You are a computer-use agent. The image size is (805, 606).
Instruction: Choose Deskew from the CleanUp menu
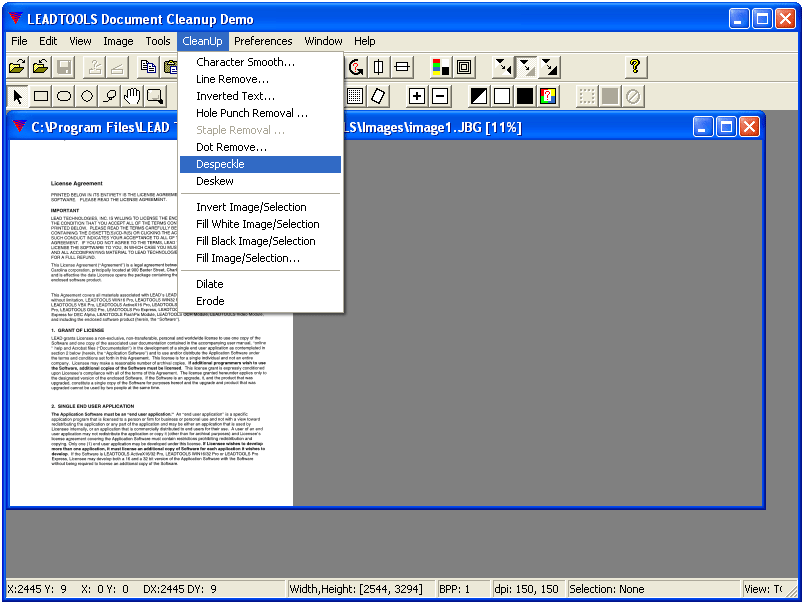260,181
